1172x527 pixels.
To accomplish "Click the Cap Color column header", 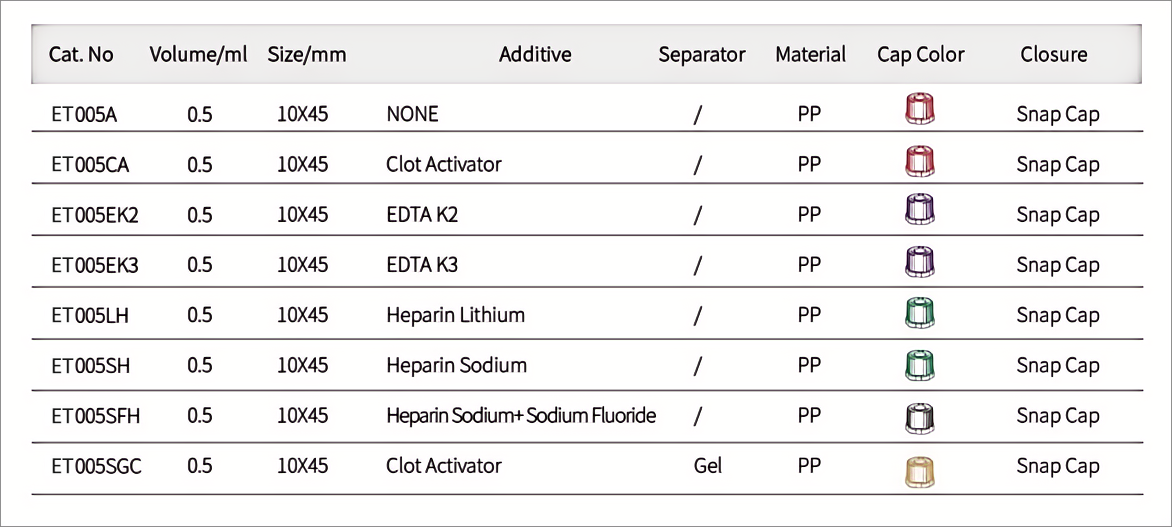I will [921, 54].
